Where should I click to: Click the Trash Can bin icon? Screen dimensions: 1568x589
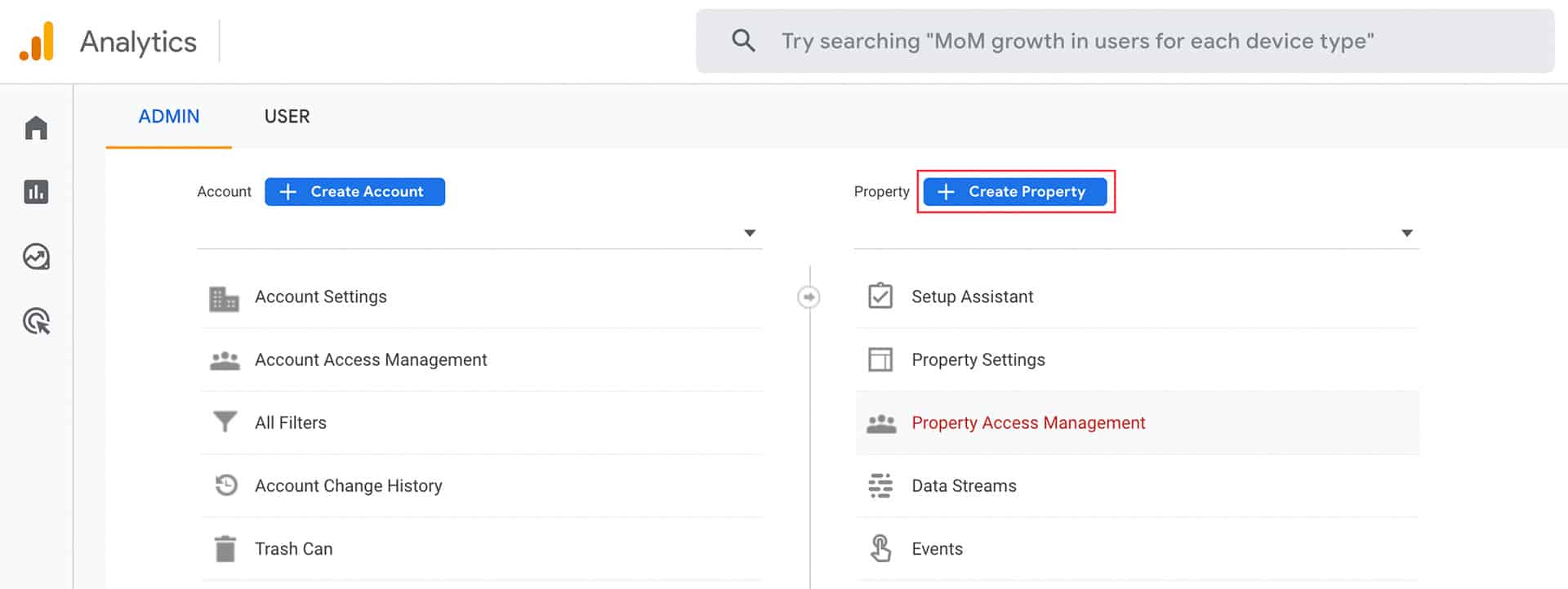[225, 549]
